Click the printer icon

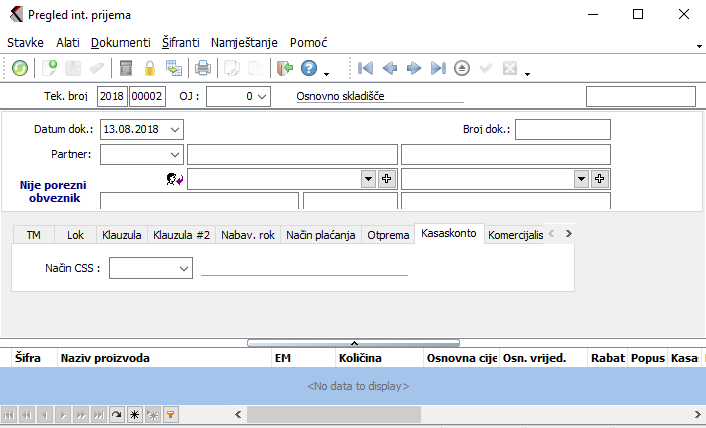[203, 68]
